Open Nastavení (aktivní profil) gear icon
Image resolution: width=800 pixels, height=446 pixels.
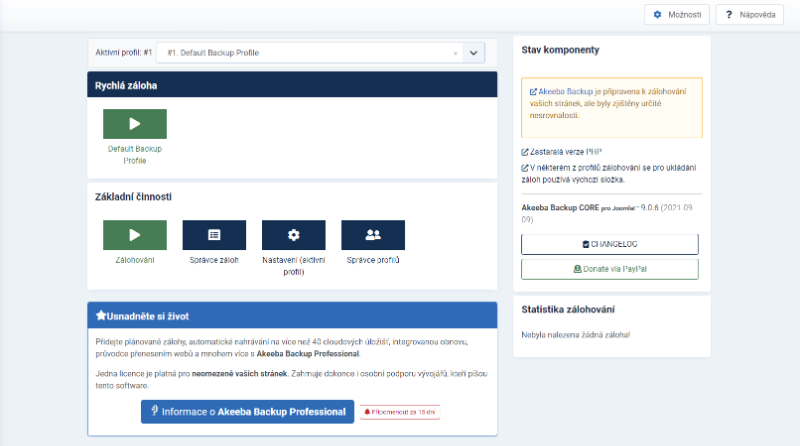(293, 235)
